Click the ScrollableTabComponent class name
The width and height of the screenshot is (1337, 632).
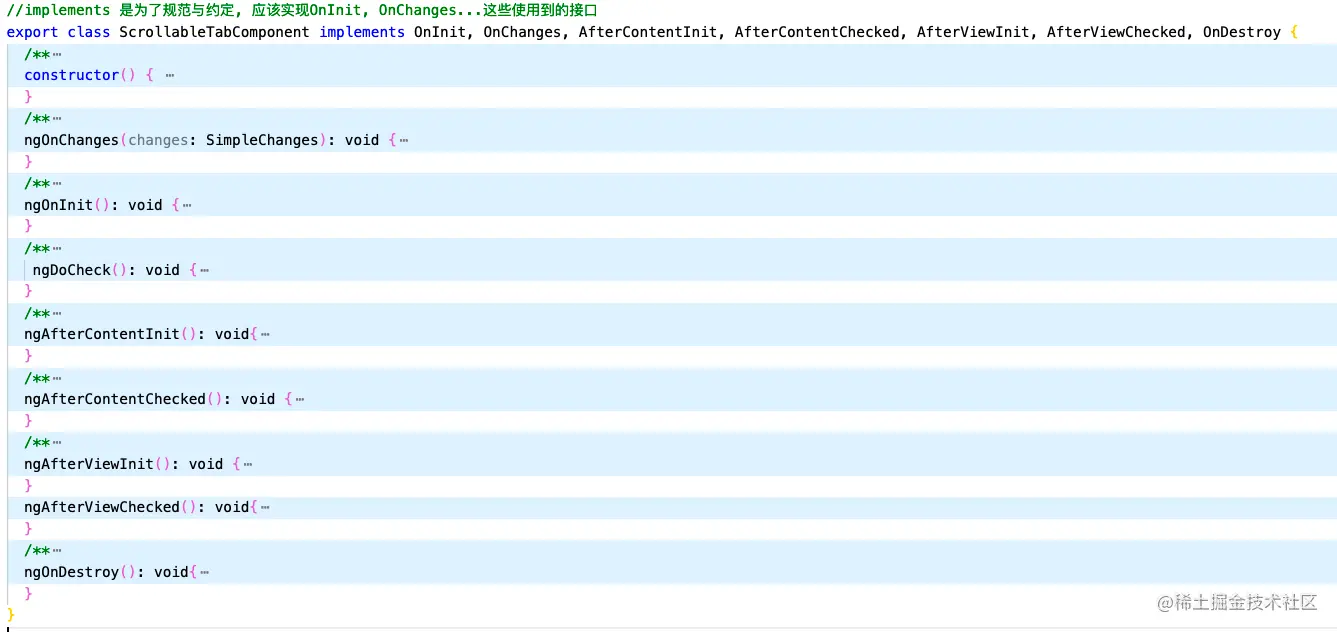(215, 32)
